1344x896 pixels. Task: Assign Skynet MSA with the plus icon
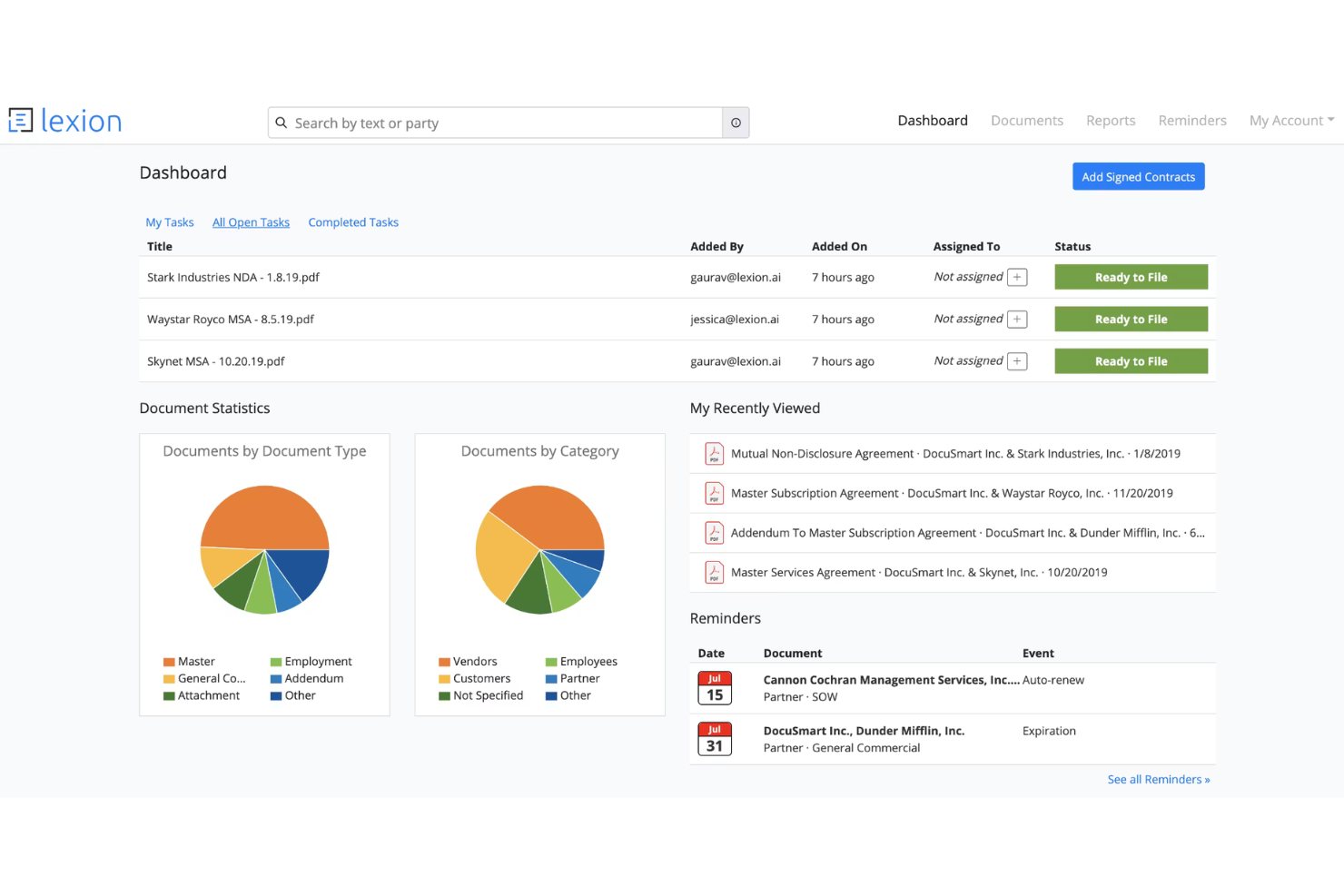coord(1017,361)
